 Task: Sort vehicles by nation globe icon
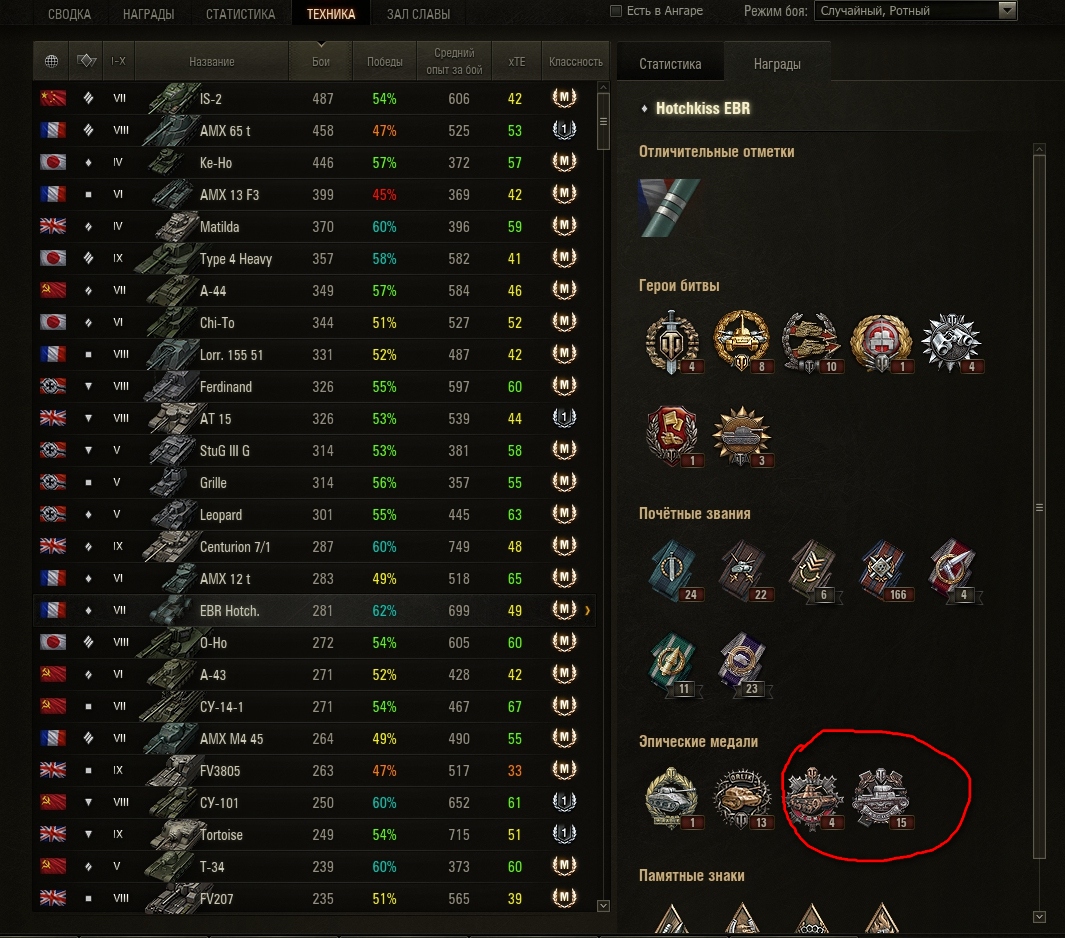pos(51,61)
